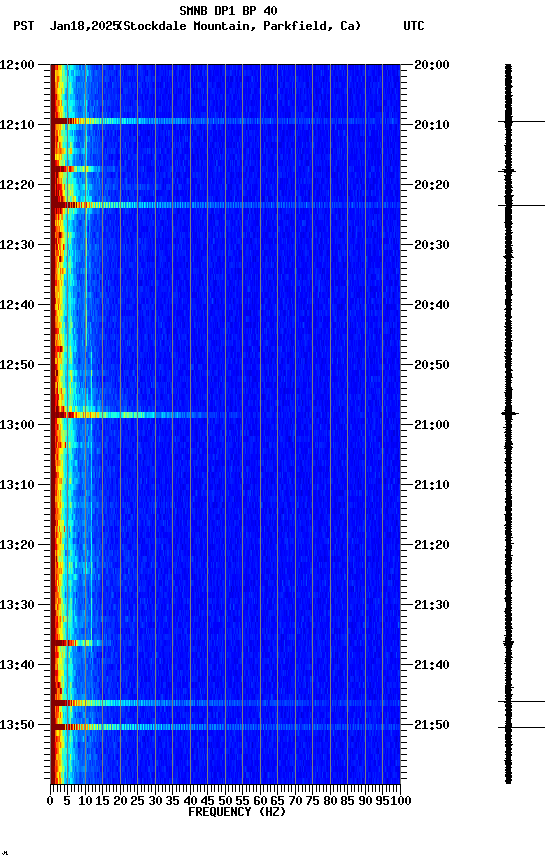Click the 12:30 PST time label
The height and width of the screenshot is (864, 552).
coord(17,245)
